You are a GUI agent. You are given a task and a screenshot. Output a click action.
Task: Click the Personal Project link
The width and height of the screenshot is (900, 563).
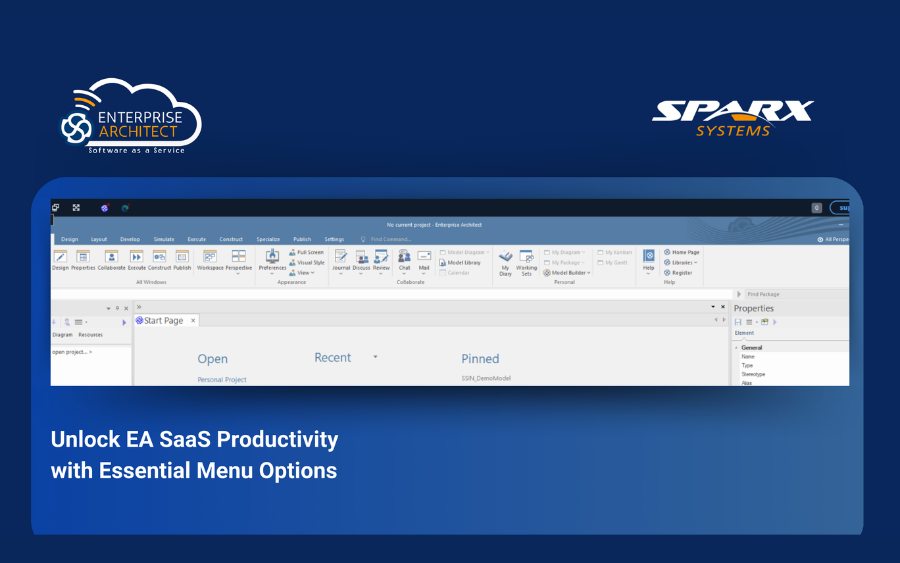[x=222, y=380]
